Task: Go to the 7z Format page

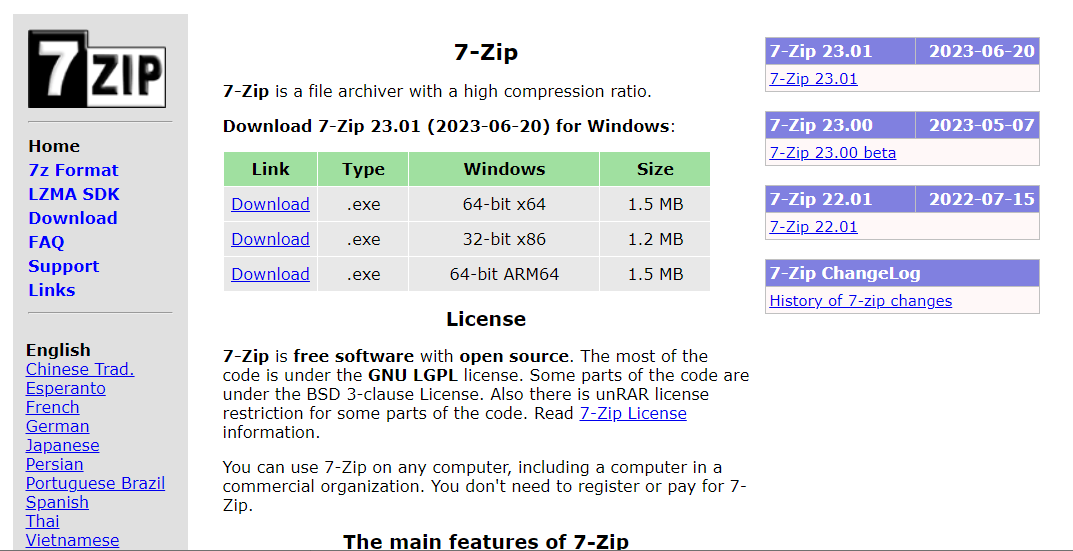Action: tap(73, 170)
